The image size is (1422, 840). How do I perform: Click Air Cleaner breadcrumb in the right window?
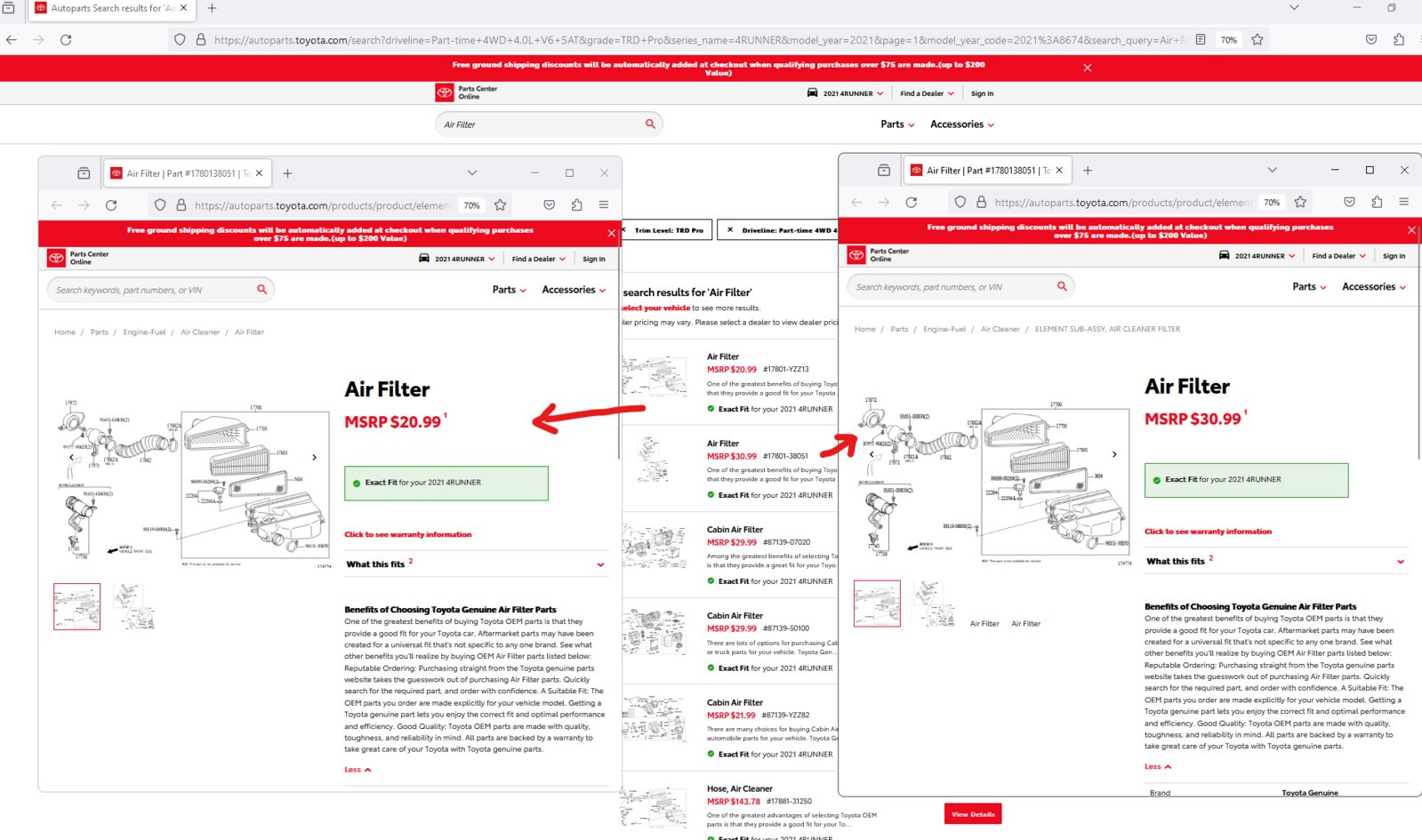(1000, 329)
